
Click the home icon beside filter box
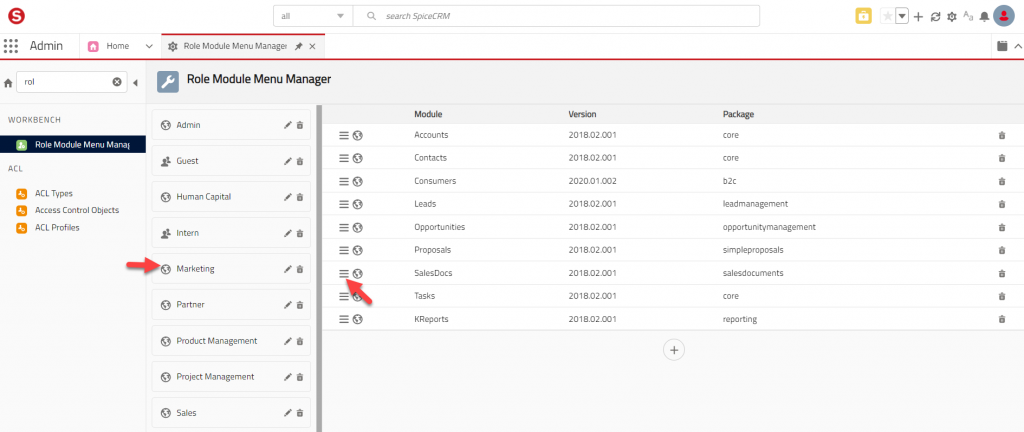tap(8, 83)
